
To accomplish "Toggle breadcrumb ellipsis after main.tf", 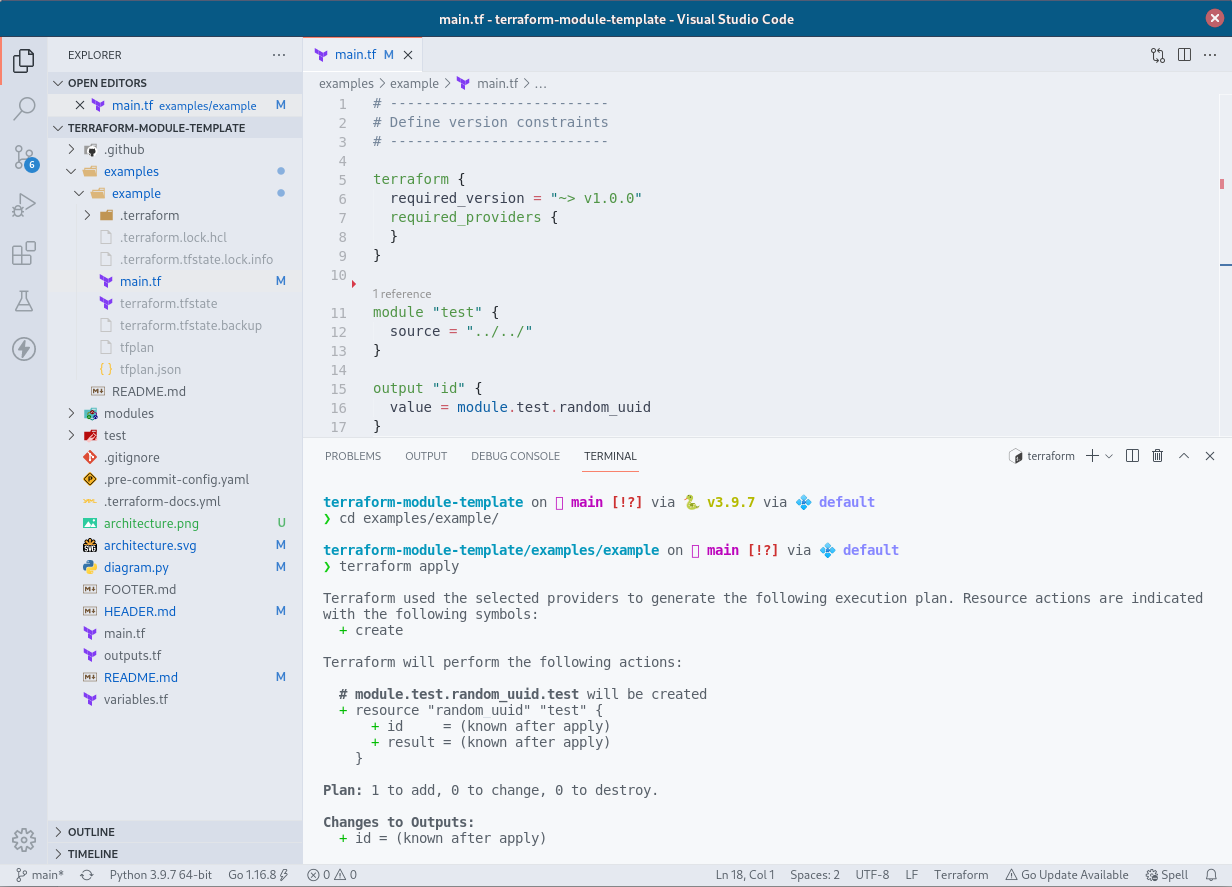I will (x=540, y=83).
